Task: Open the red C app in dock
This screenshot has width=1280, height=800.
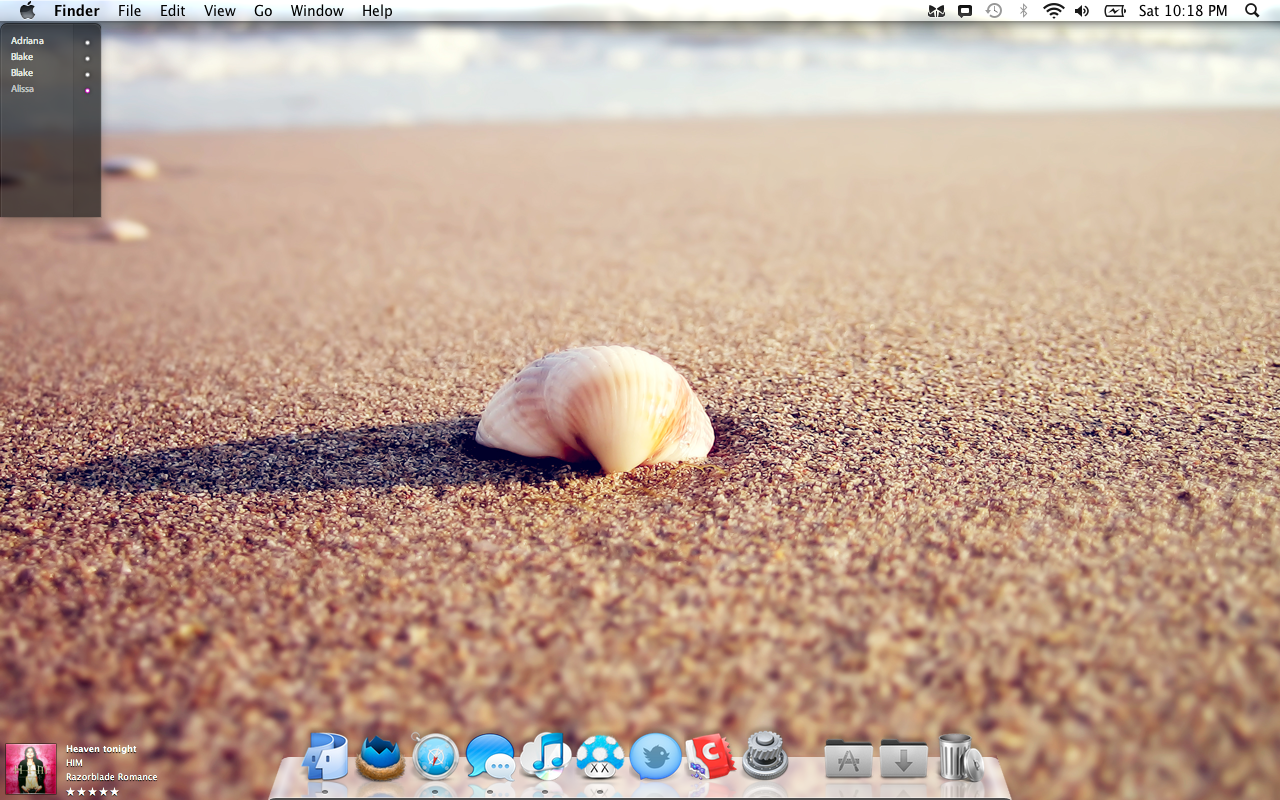Action: point(710,757)
